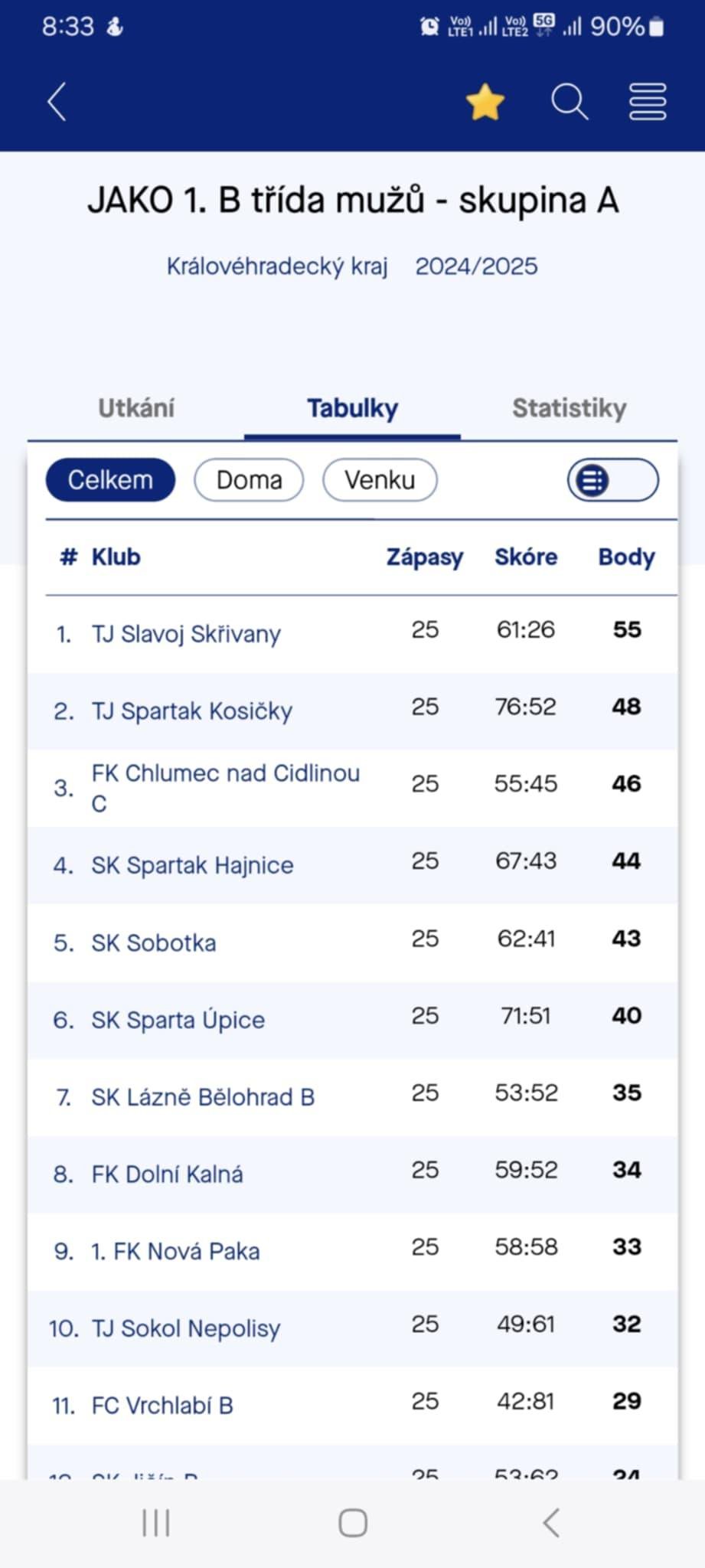Toggle the table detail view switch
The height and width of the screenshot is (1568, 705).
(612, 481)
